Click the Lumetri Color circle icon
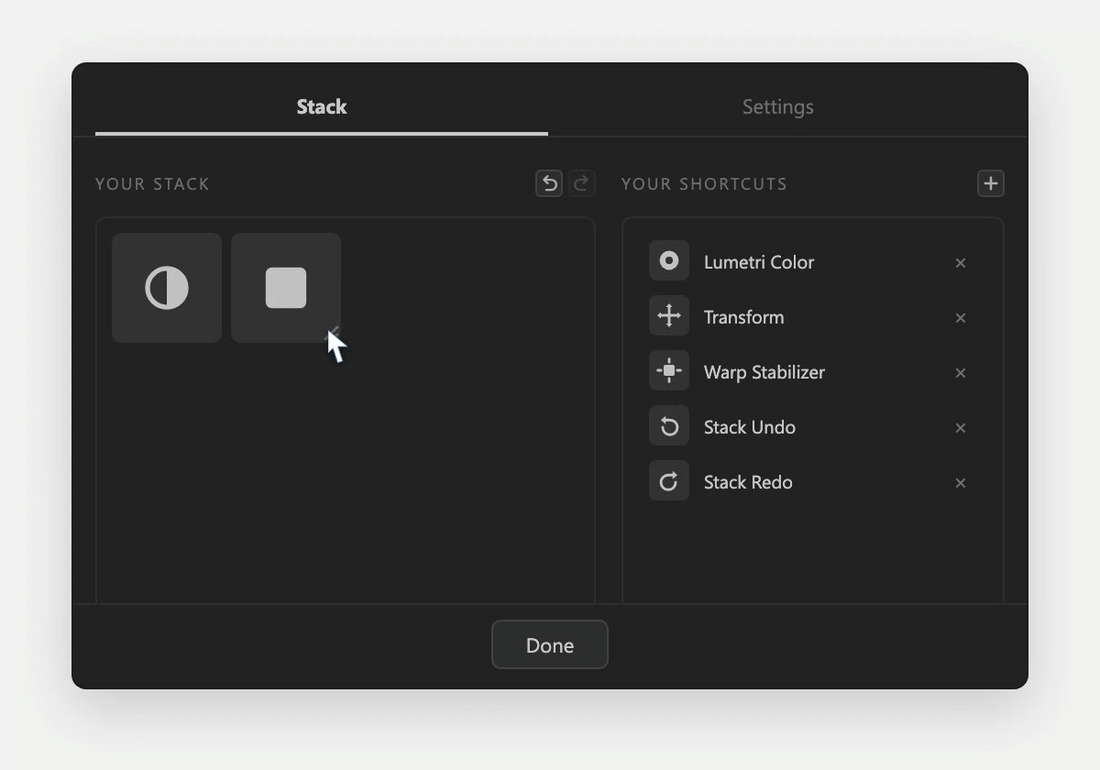Viewport: 1100px width, 770px height. coord(669,261)
